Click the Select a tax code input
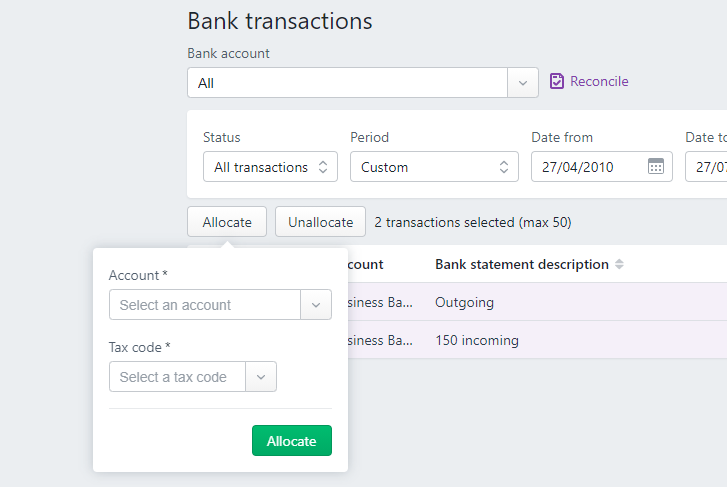 click(x=177, y=377)
